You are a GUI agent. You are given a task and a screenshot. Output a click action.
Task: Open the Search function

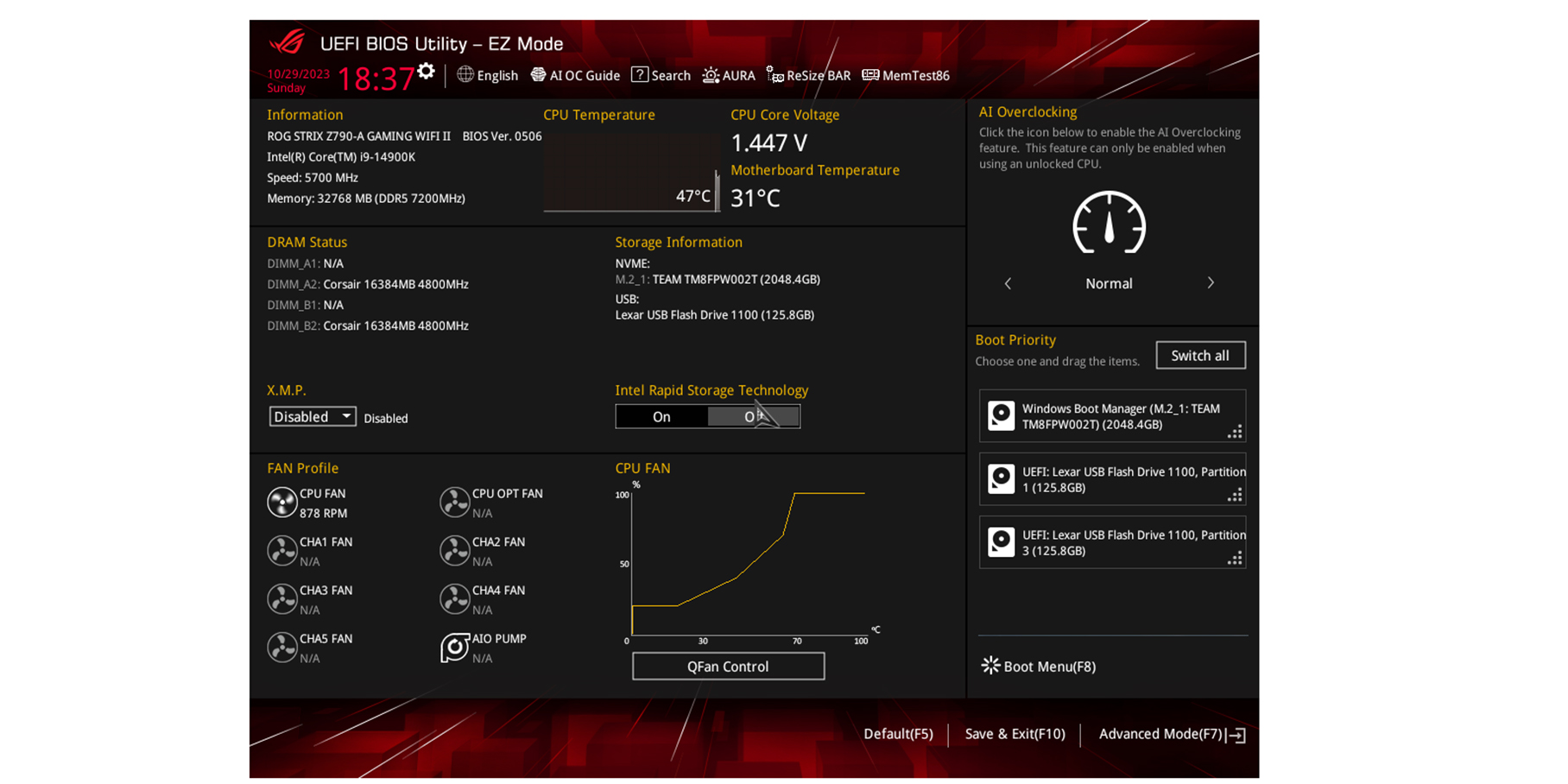(661, 75)
